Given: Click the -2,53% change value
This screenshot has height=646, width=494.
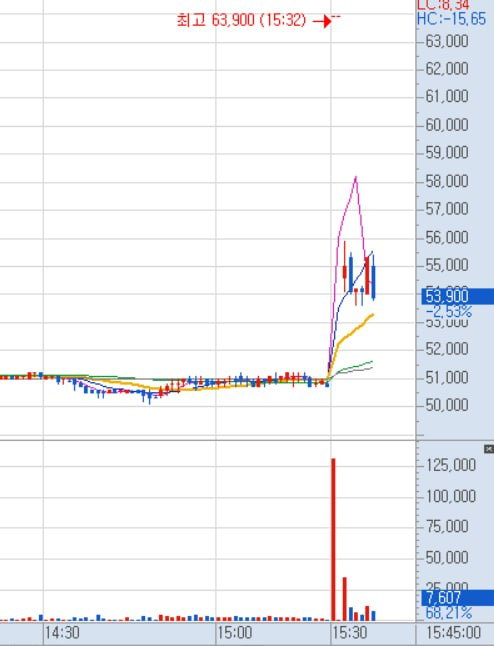Looking at the screenshot, I should click(x=449, y=311).
